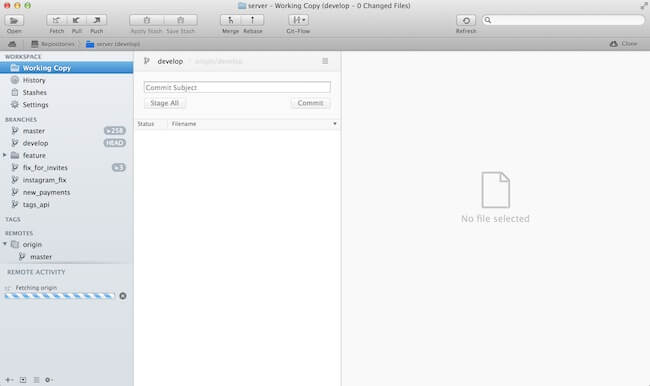Select the origin master remote branch

pos(66,257)
